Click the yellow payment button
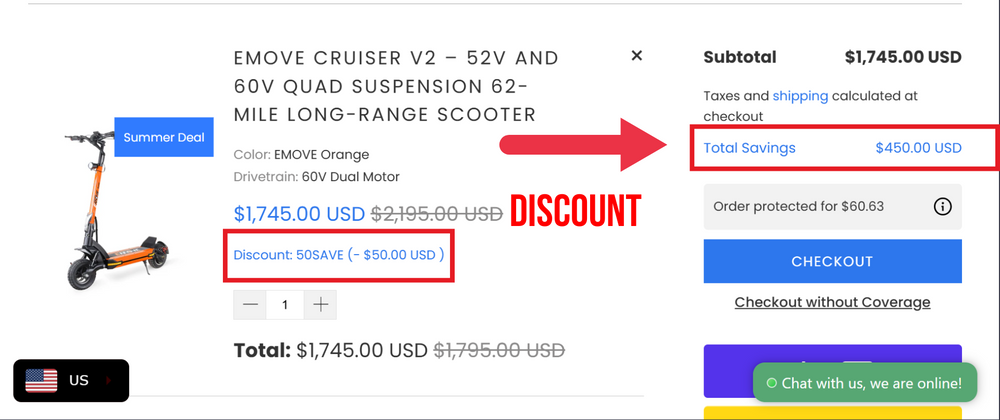This screenshot has width=1000, height=420. (832, 412)
